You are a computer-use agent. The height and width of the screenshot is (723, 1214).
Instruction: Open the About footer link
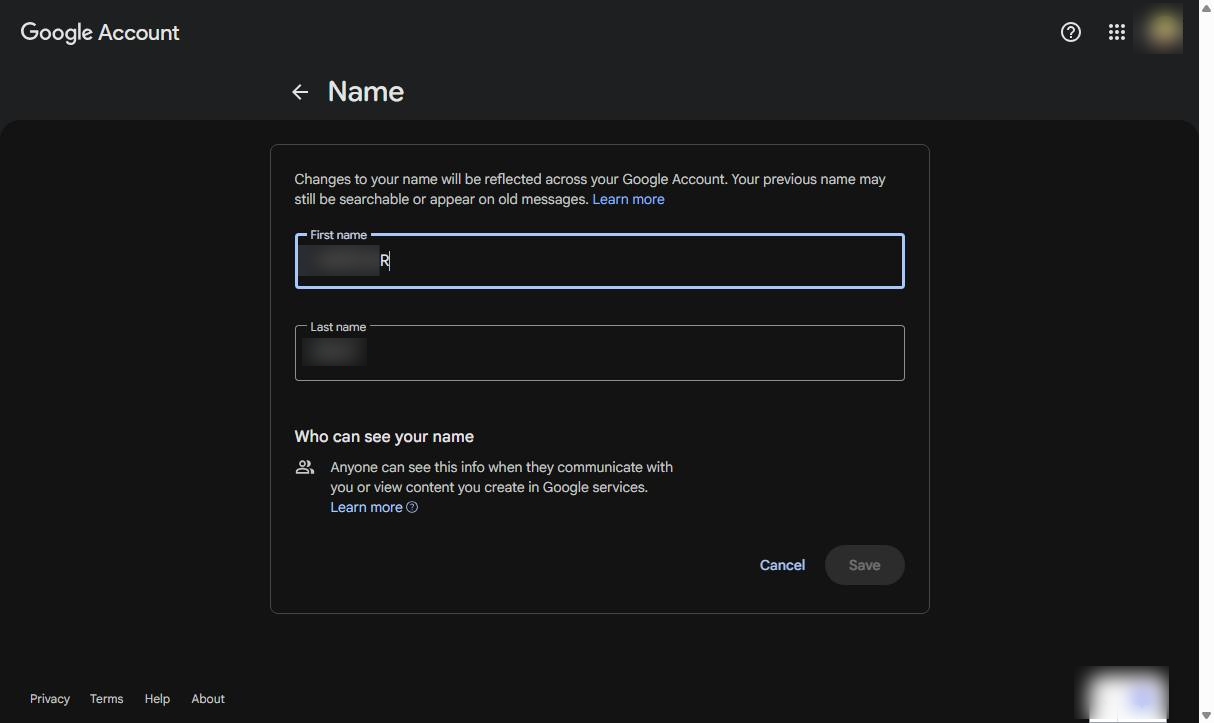point(208,699)
